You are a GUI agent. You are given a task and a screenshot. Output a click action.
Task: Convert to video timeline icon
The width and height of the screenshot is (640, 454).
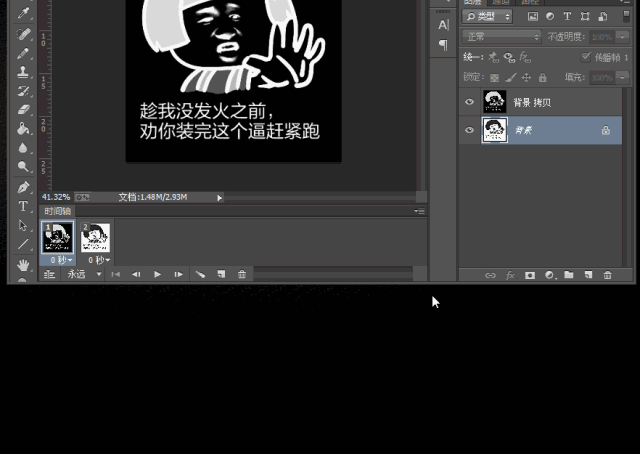(x=49, y=274)
